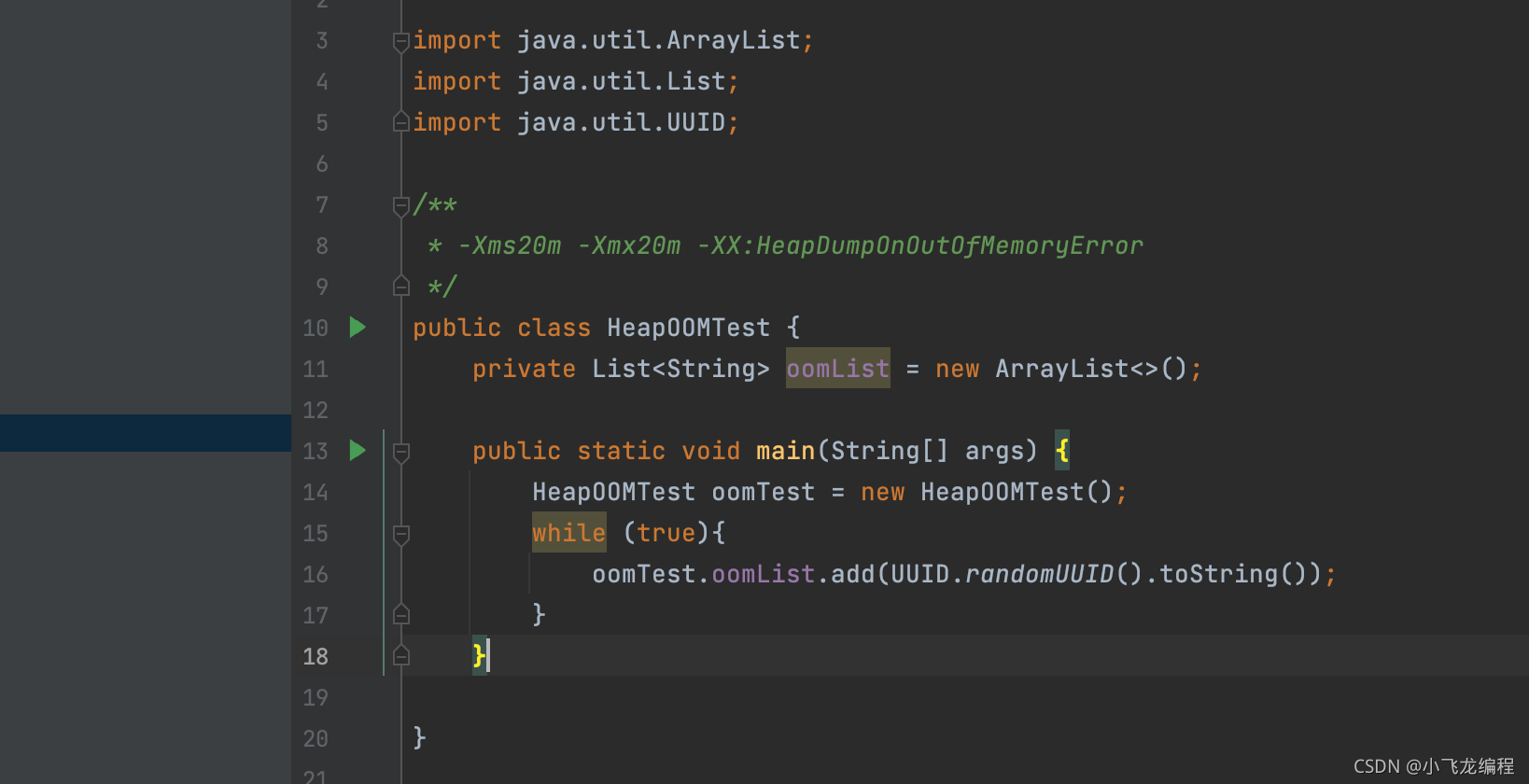The height and width of the screenshot is (784, 1529).
Task: Collapse the main method fold at line 13
Action: click(401, 452)
